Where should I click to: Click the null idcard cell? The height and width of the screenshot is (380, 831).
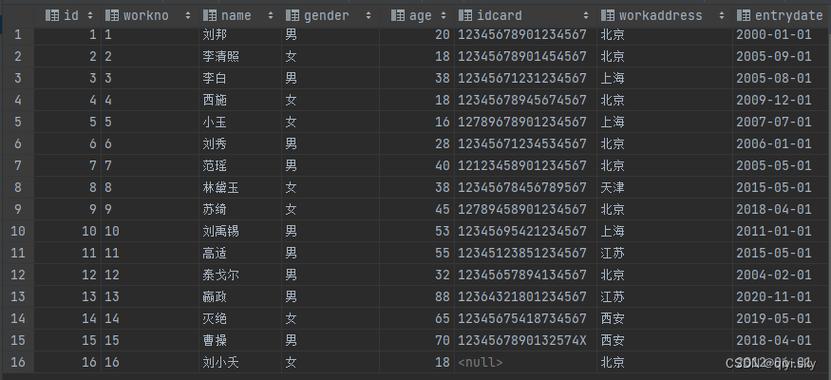point(480,363)
